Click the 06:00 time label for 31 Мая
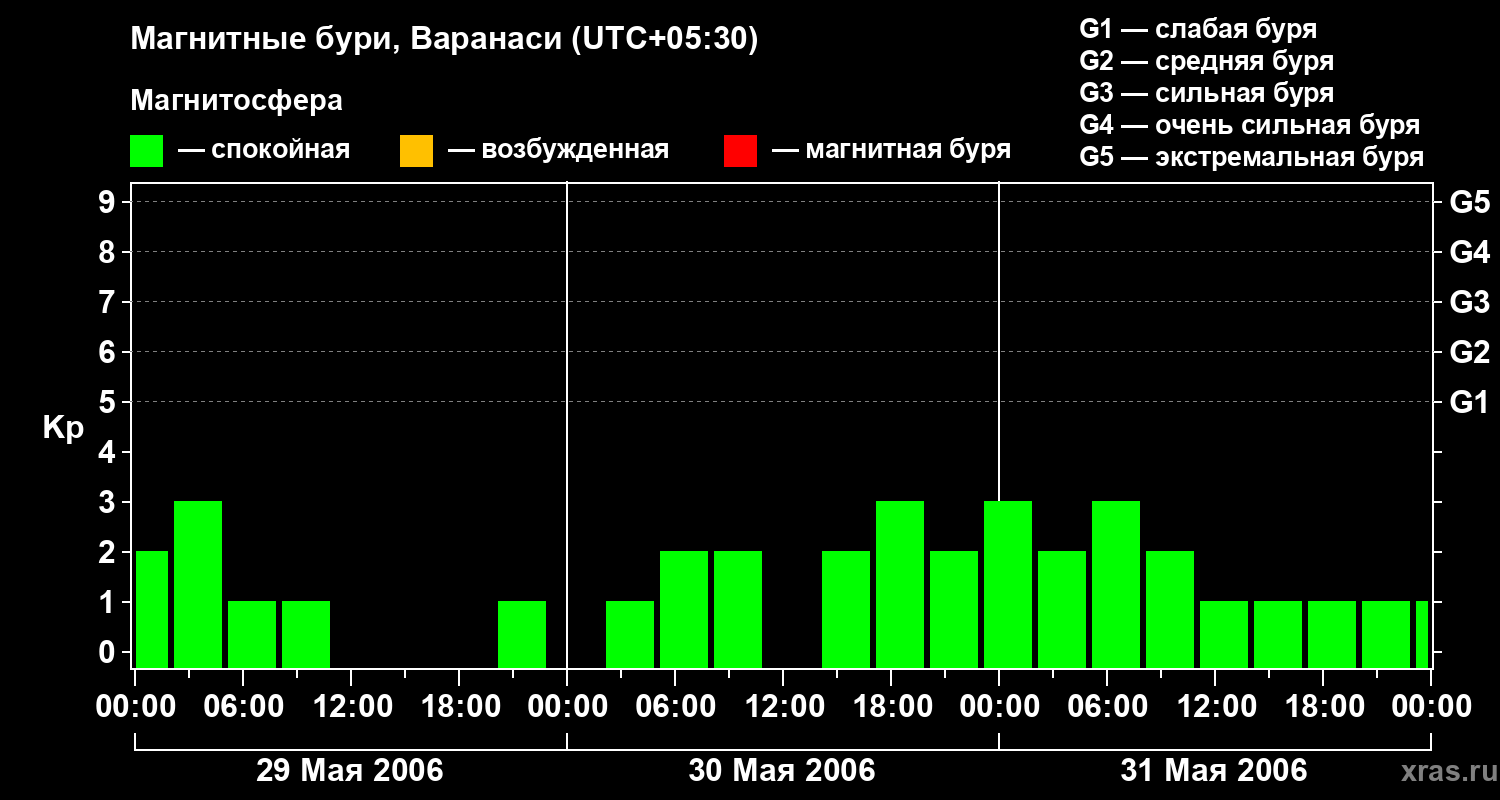1500x800 pixels. pyautogui.click(x=1107, y=707)
